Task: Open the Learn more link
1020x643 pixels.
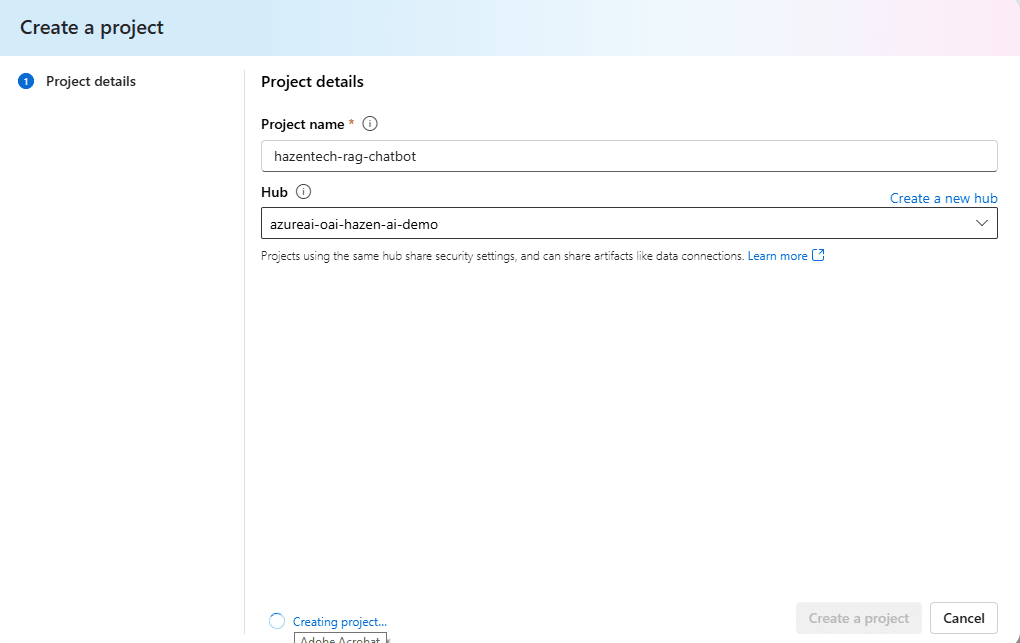Action: point(777,256)
